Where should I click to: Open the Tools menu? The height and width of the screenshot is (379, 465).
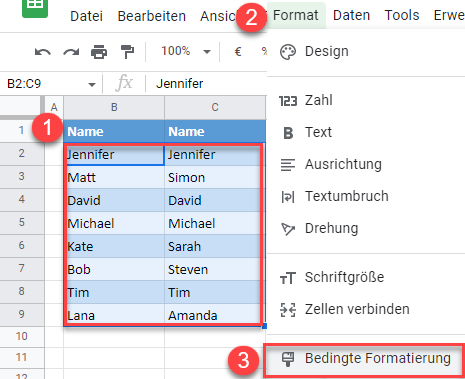[x=402, y=15]
